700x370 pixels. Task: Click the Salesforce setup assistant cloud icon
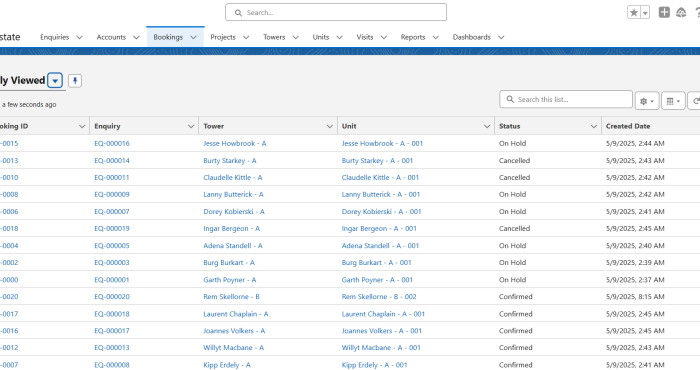click(x=681, y=12)
